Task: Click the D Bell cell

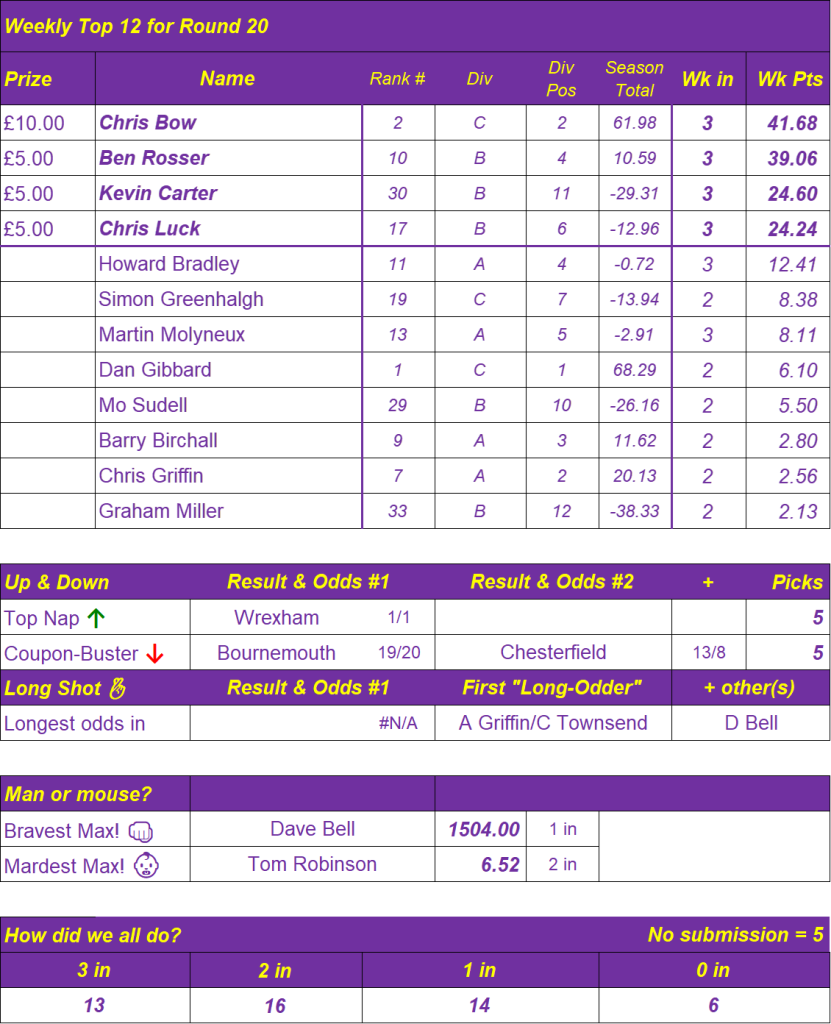Action: pos(751,723)
